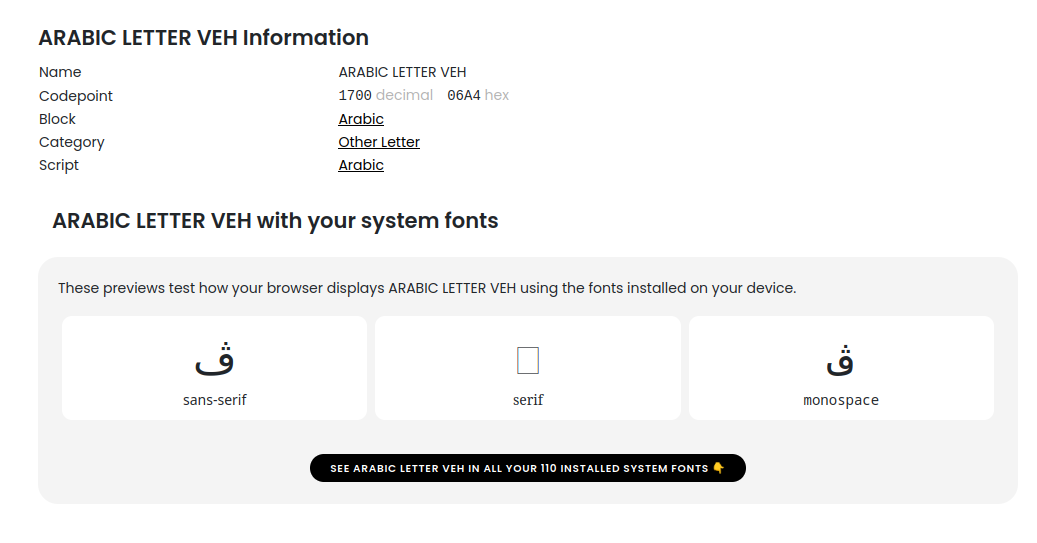Screen dimensions: 1037x543
Task: Click the hex codepoint value 06A4
Action: tap(464, 96)
